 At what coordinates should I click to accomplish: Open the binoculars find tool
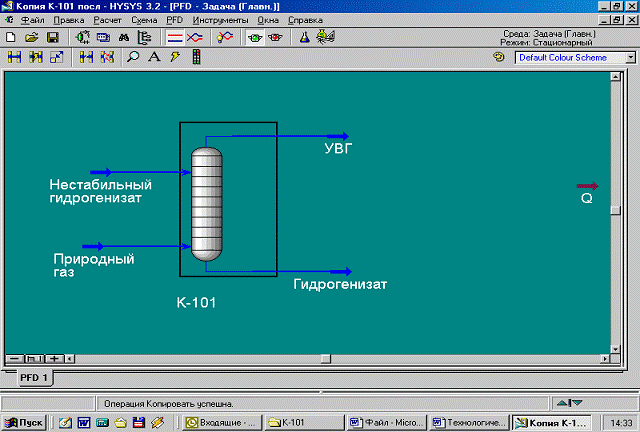(124, 37)
